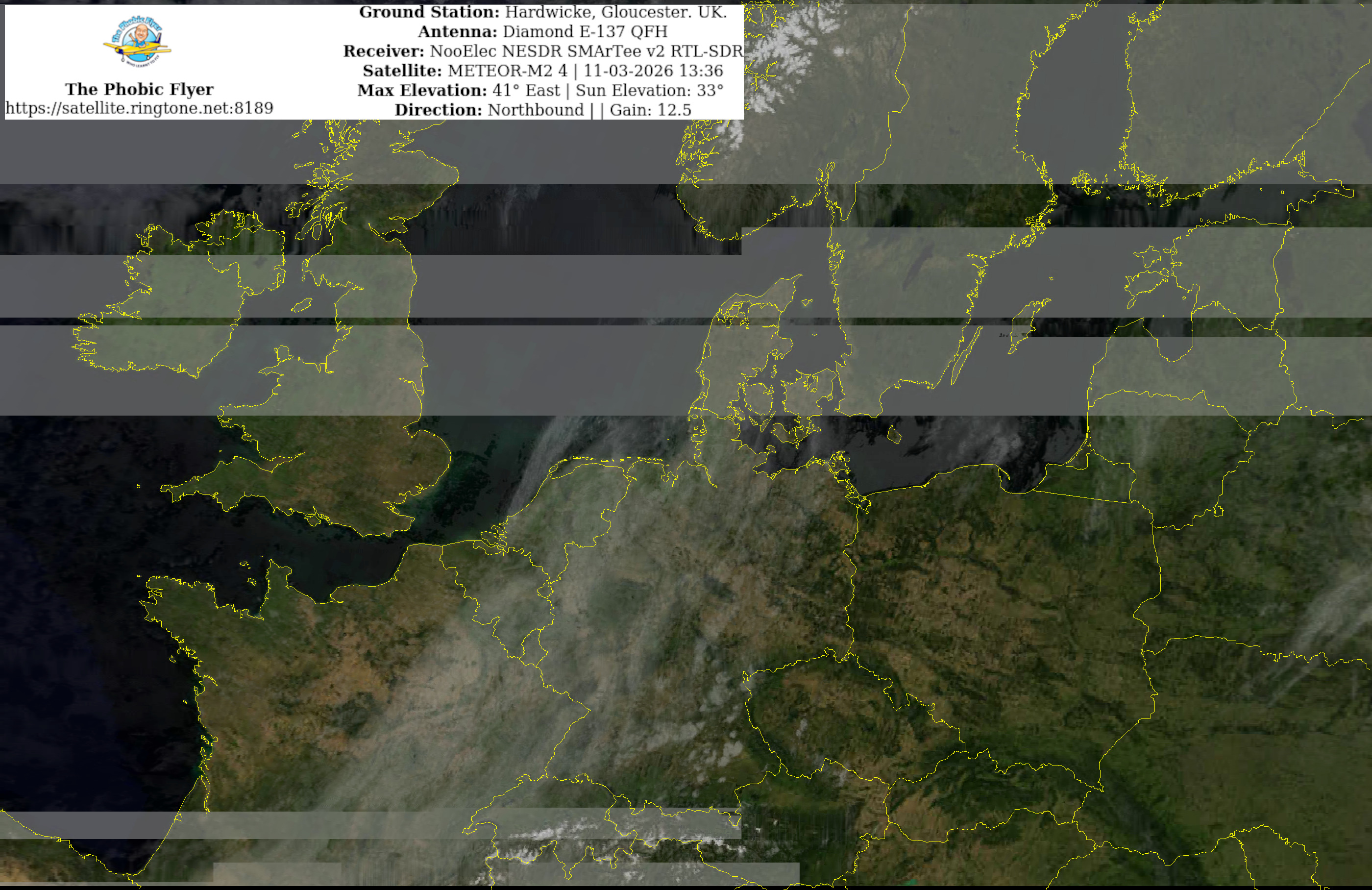Viewport: 1372px width, 890px height.
Task: Click 'The Phobic Flyer' title text
Action: pyautogui.click(x=139, y=89)
